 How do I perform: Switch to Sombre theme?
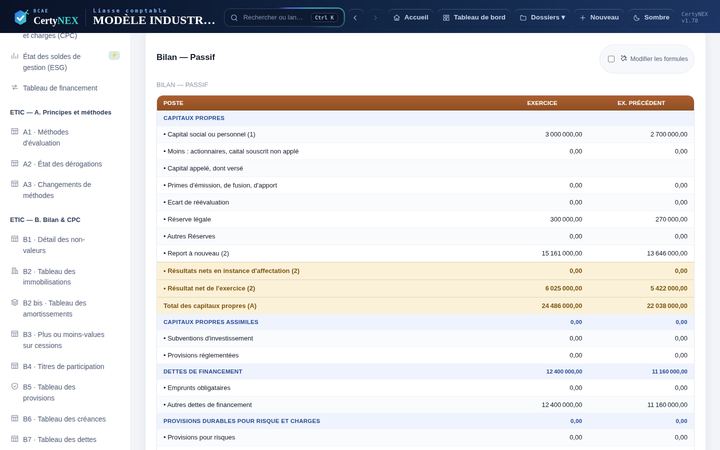tap(651, 17)
